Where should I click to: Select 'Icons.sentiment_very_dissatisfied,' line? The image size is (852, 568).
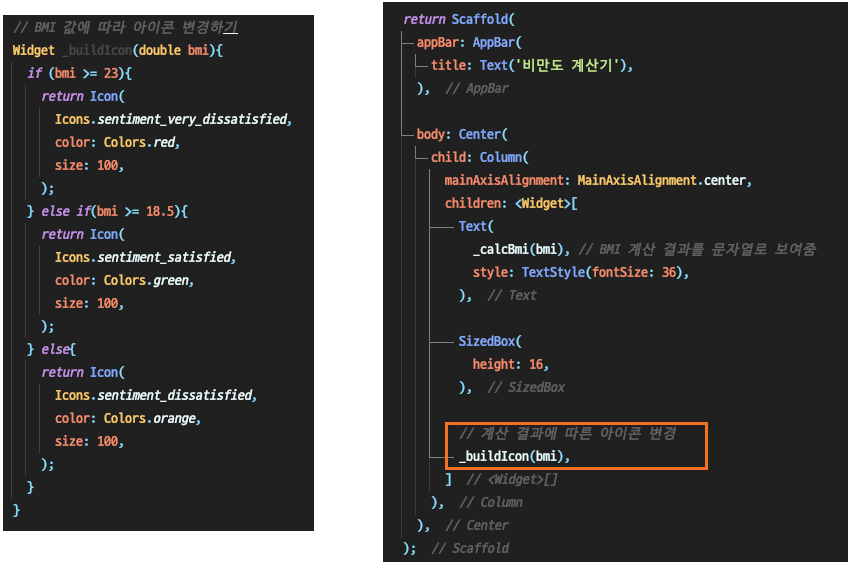click(x=173, y=119)
